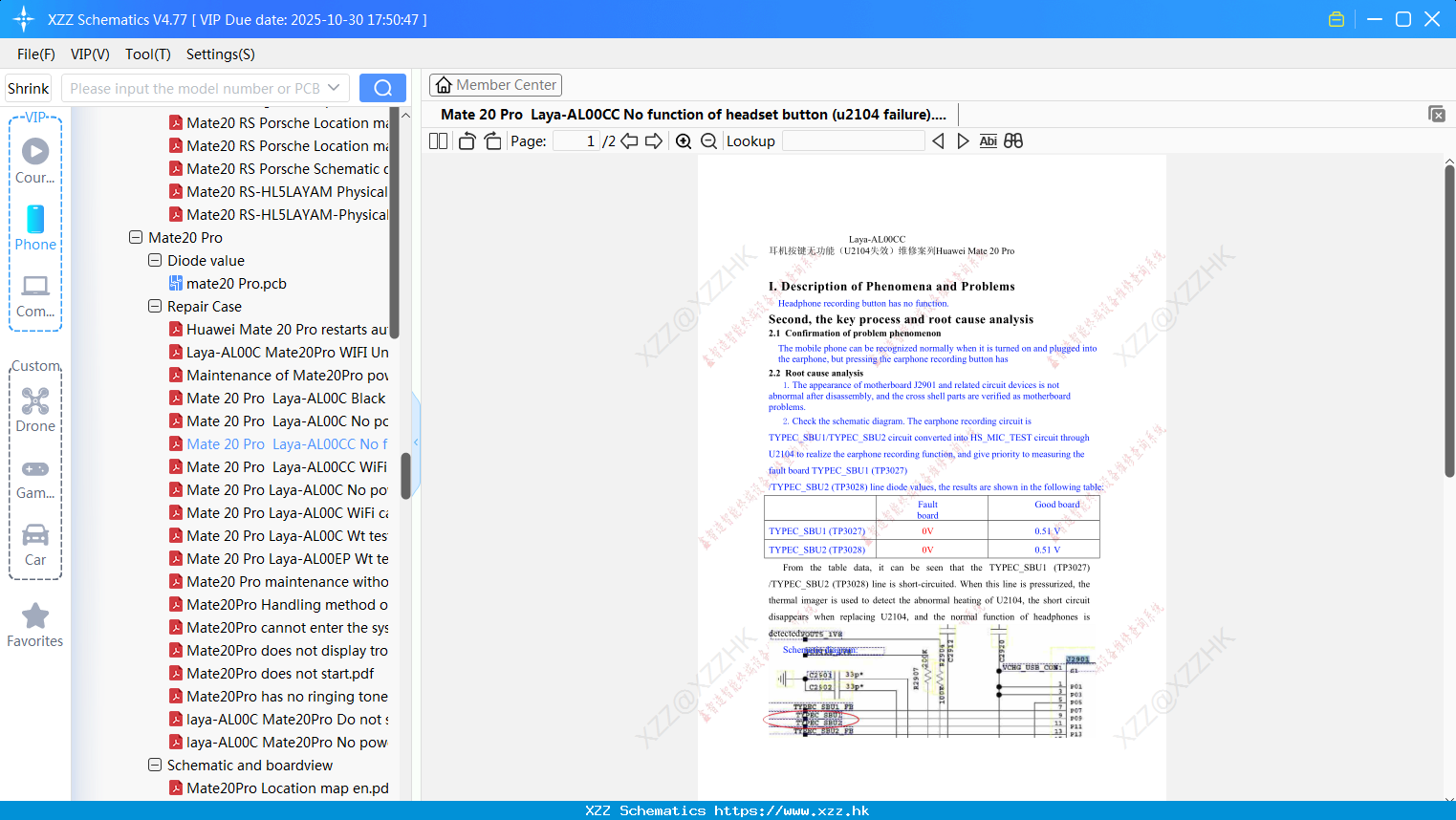Image resolution: width=1456 pixels, height=820 pixels.
Task: Open Huawei Mate 20 Pro restarts file
Action: point(278,329)
